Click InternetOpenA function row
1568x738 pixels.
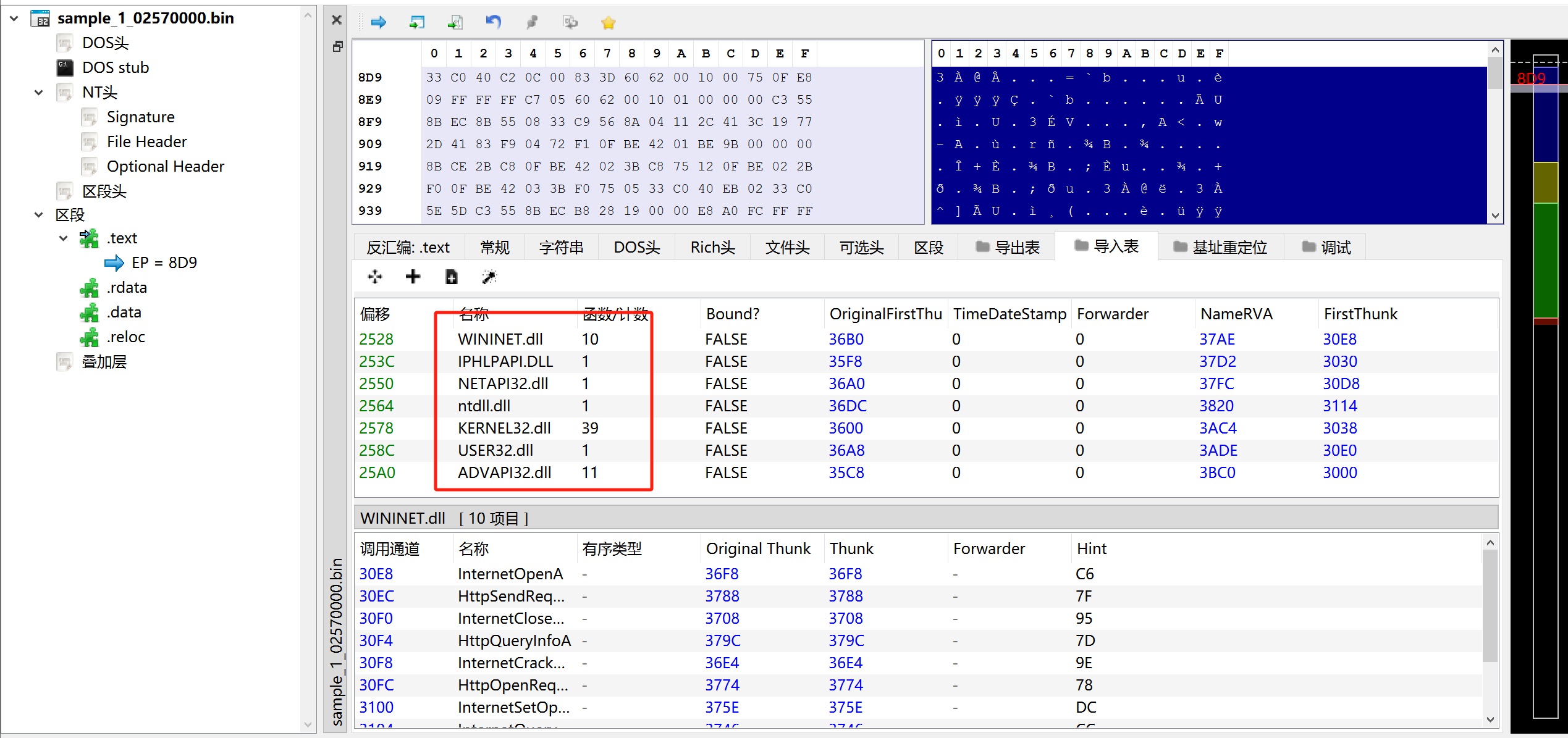coord(917,574)
